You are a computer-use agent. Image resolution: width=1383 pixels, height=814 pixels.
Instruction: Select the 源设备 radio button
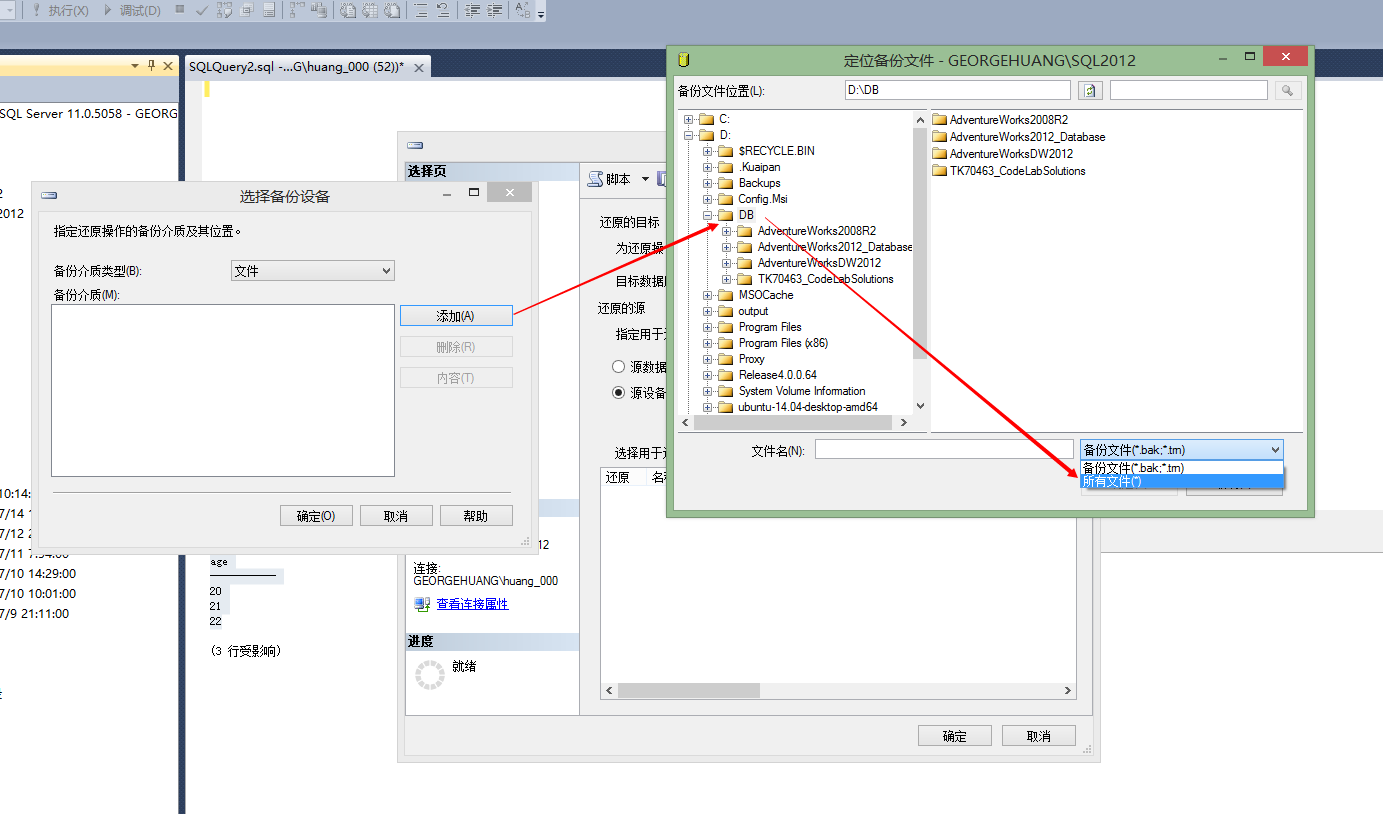pos(619,393)
